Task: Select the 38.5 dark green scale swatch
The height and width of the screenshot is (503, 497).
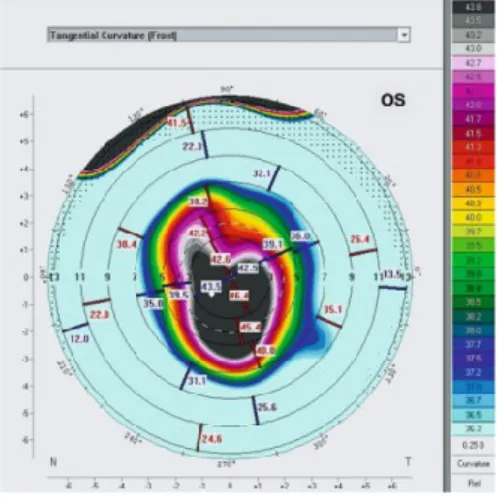Action: [x=473, y=302]
